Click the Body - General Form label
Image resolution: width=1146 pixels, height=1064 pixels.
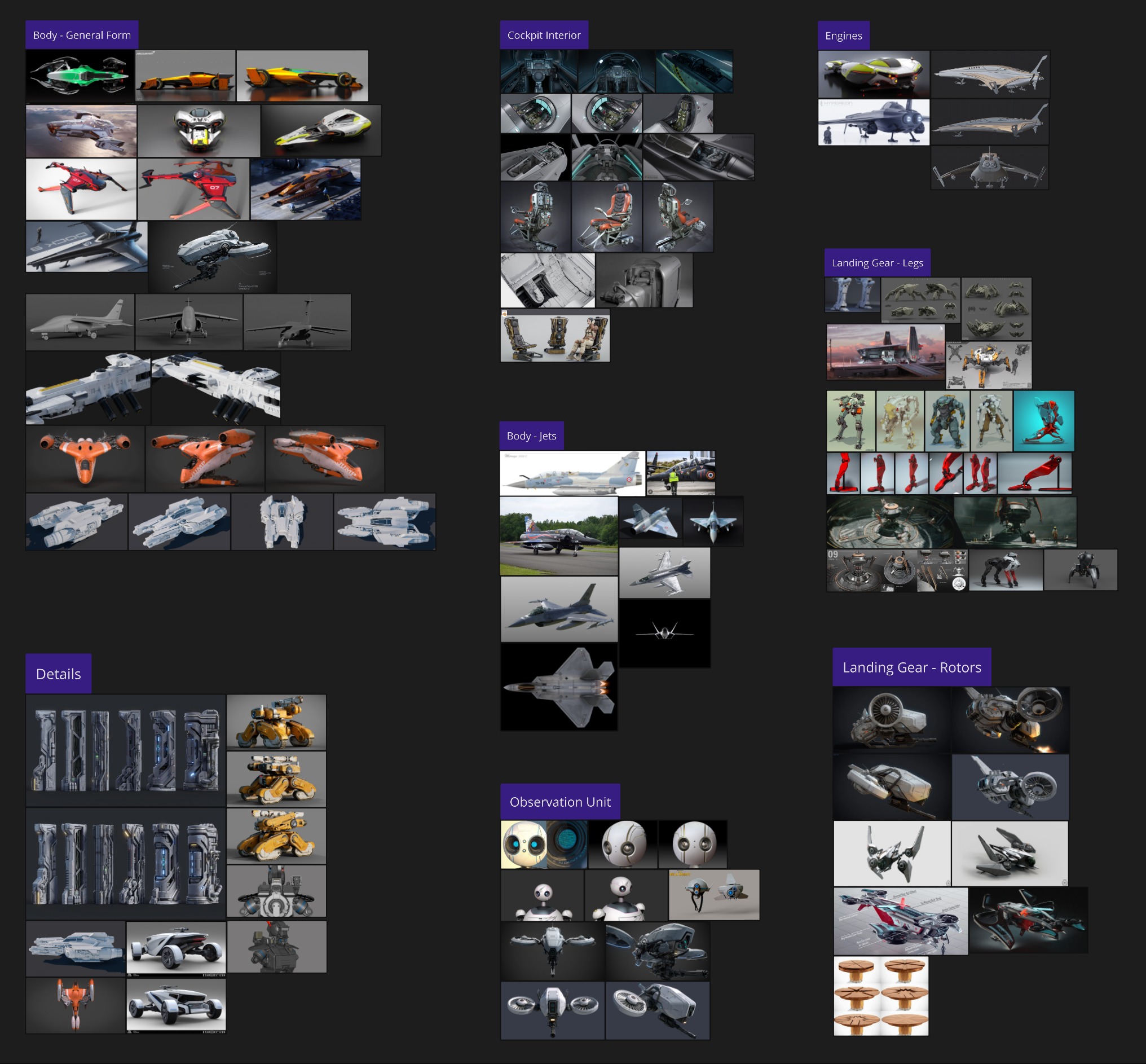(x=82, y=35)
